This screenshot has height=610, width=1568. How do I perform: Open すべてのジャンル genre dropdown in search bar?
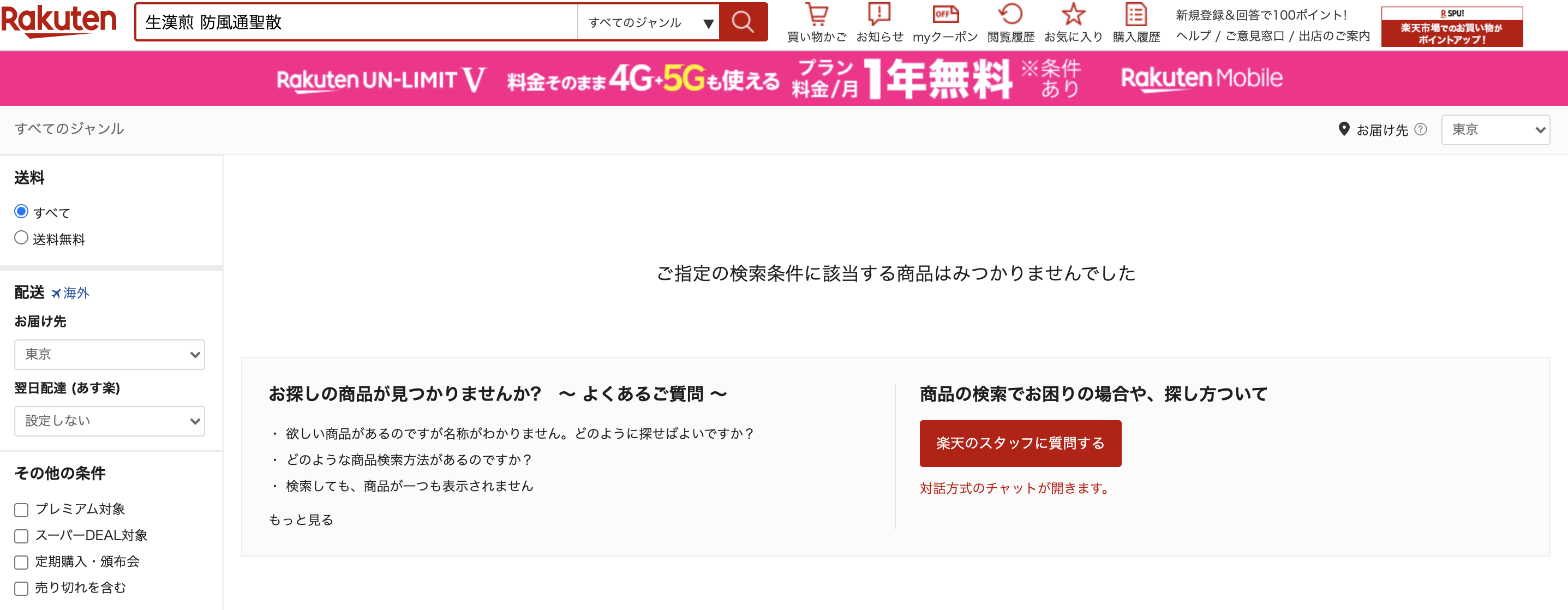(648, 22)
